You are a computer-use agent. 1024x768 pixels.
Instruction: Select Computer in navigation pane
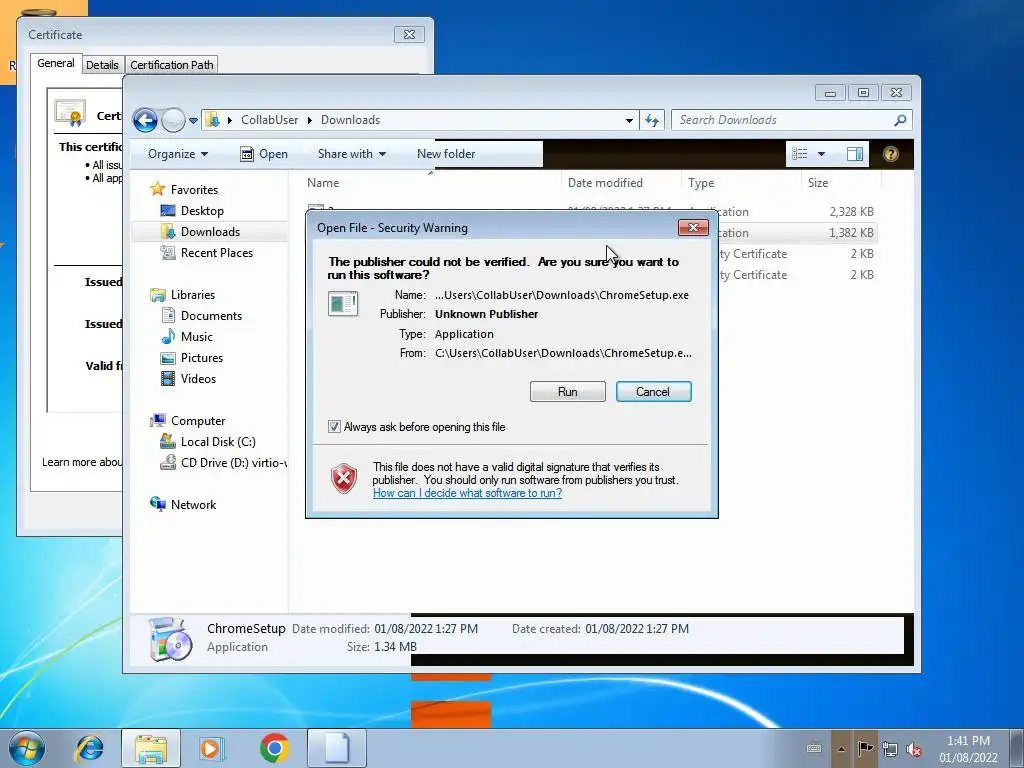(198, 421)
